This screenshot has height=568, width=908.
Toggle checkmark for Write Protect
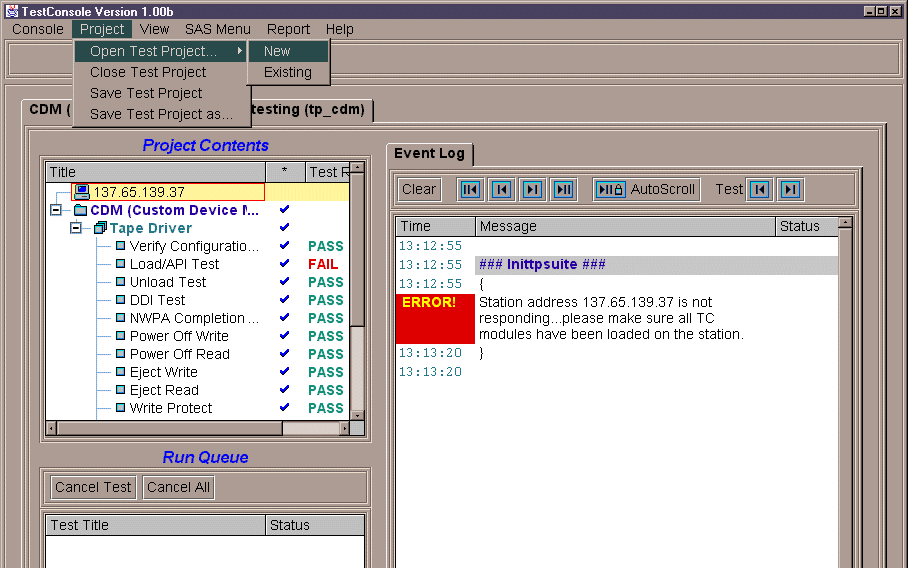[x=284, y=406]
